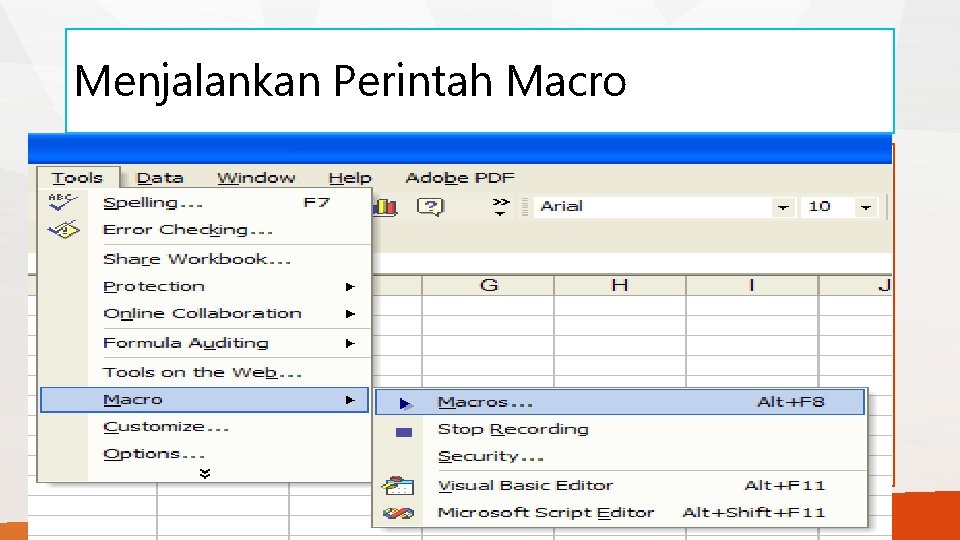Expand the Protection submenu arrow
Screen dimensions: 960x540
coord(350,287)
